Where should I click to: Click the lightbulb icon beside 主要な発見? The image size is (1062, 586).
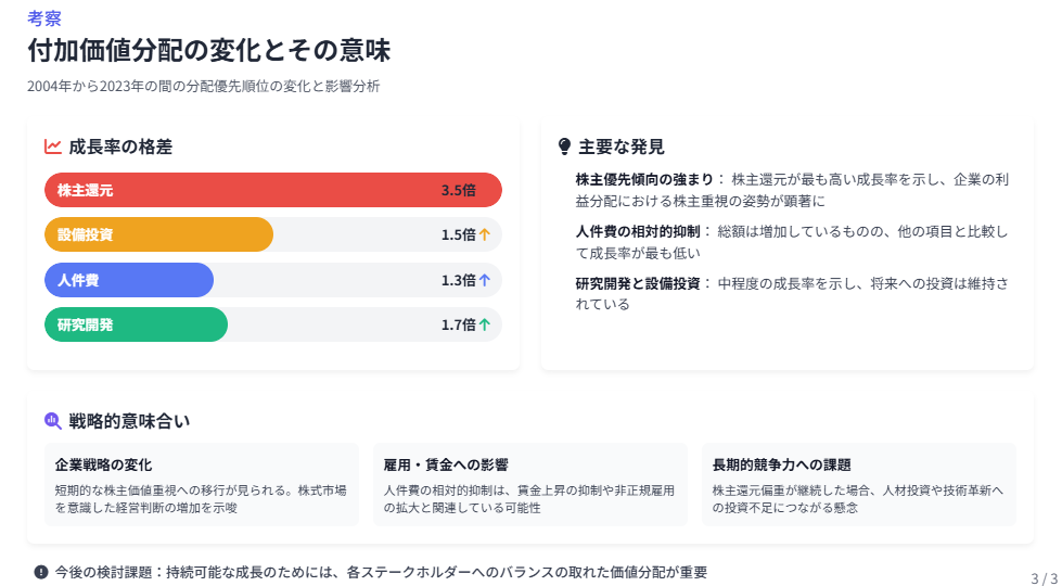(564, 146)
